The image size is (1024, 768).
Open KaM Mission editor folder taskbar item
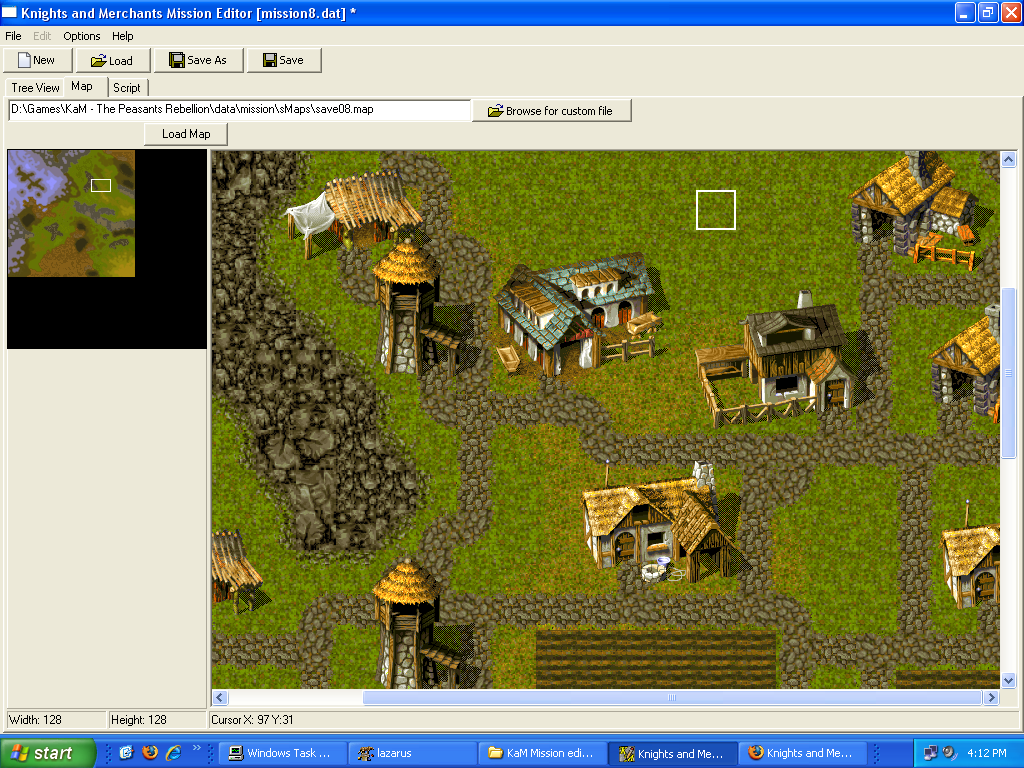[x=541, y=753]
